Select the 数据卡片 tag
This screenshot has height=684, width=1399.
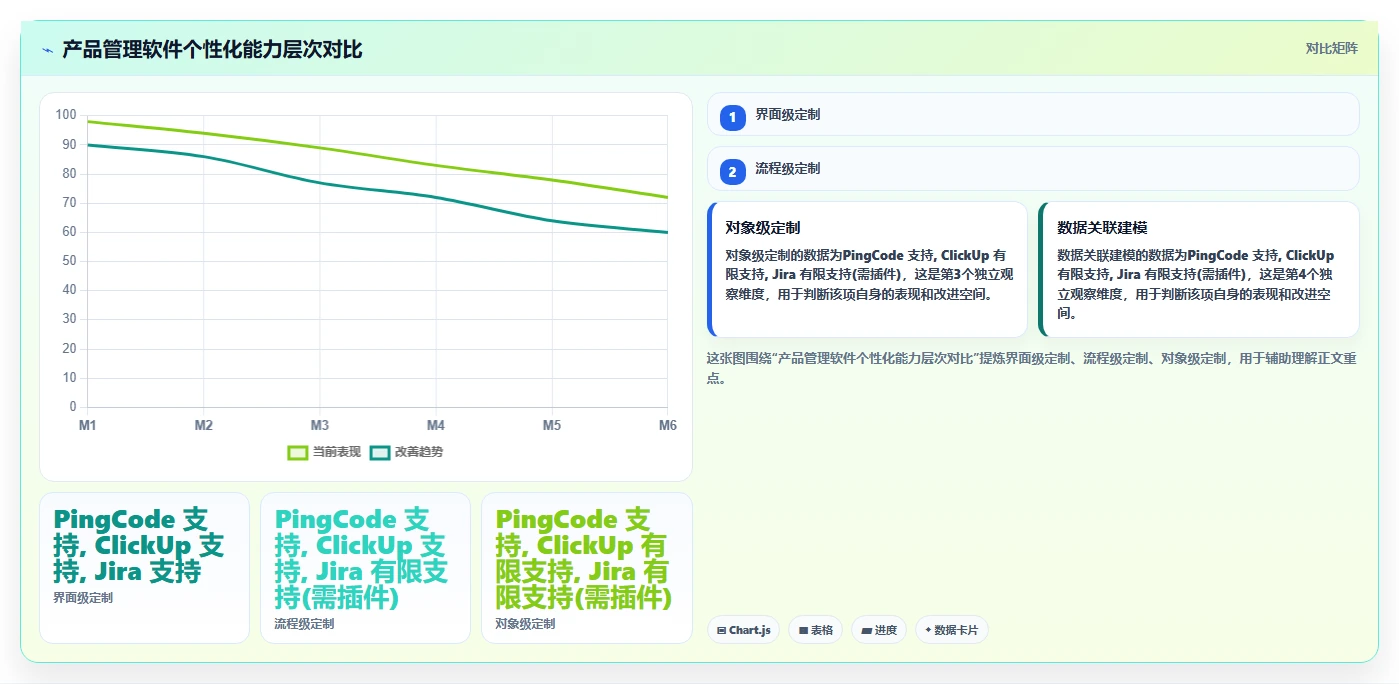click(x=951, y=630)
